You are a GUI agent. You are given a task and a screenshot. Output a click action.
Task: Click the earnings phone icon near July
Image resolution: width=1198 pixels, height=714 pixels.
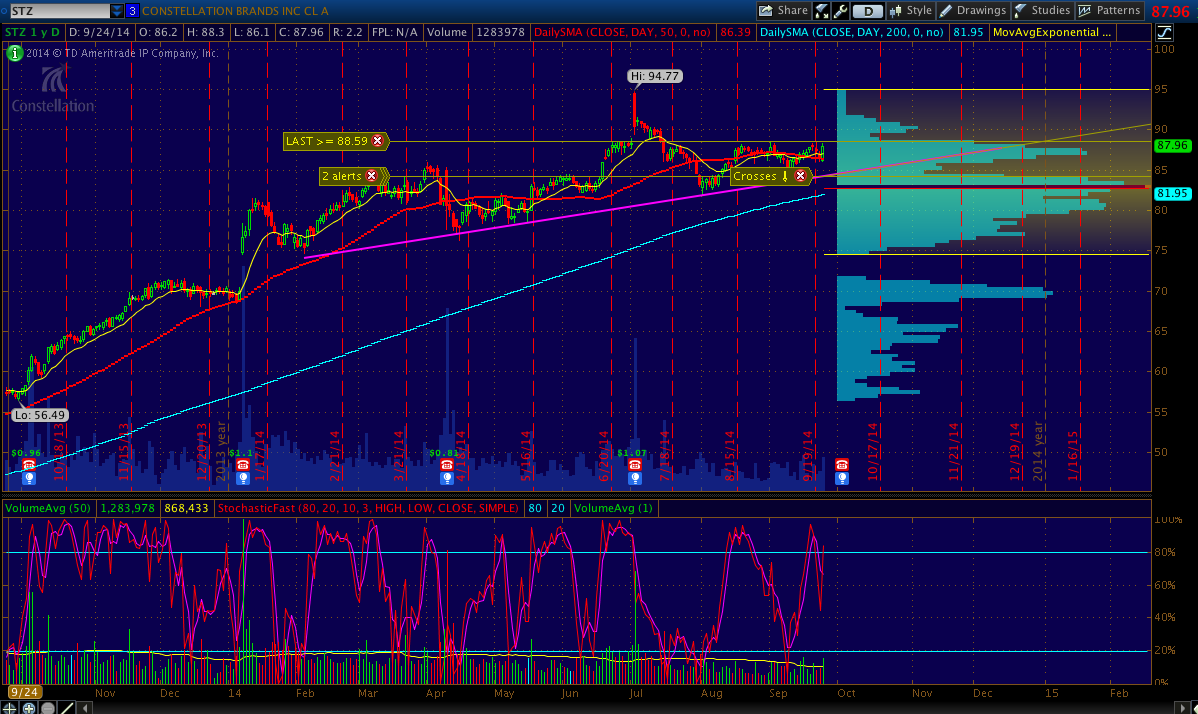click(633, 465)
